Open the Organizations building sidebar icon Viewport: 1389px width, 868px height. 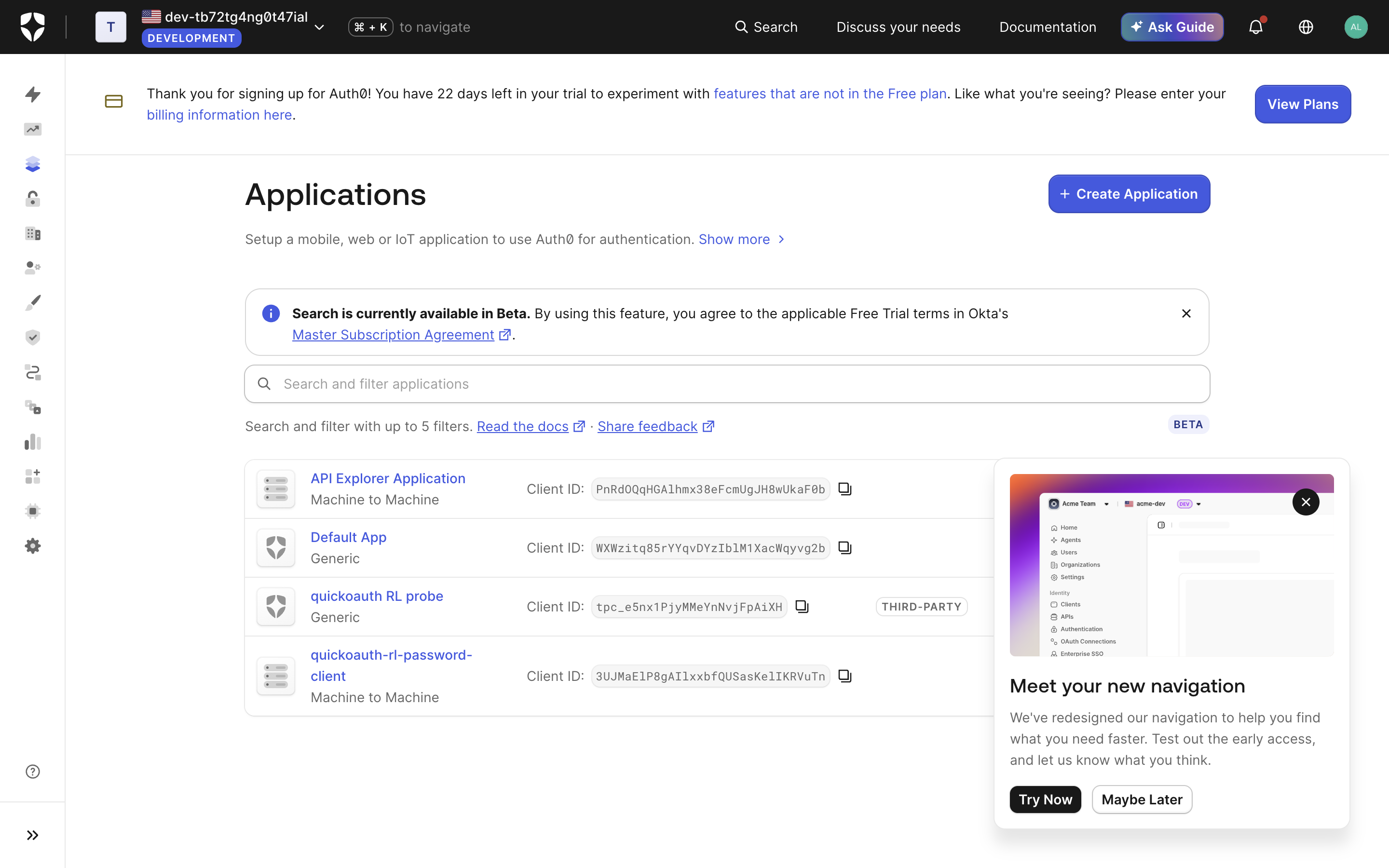(33, 233)
